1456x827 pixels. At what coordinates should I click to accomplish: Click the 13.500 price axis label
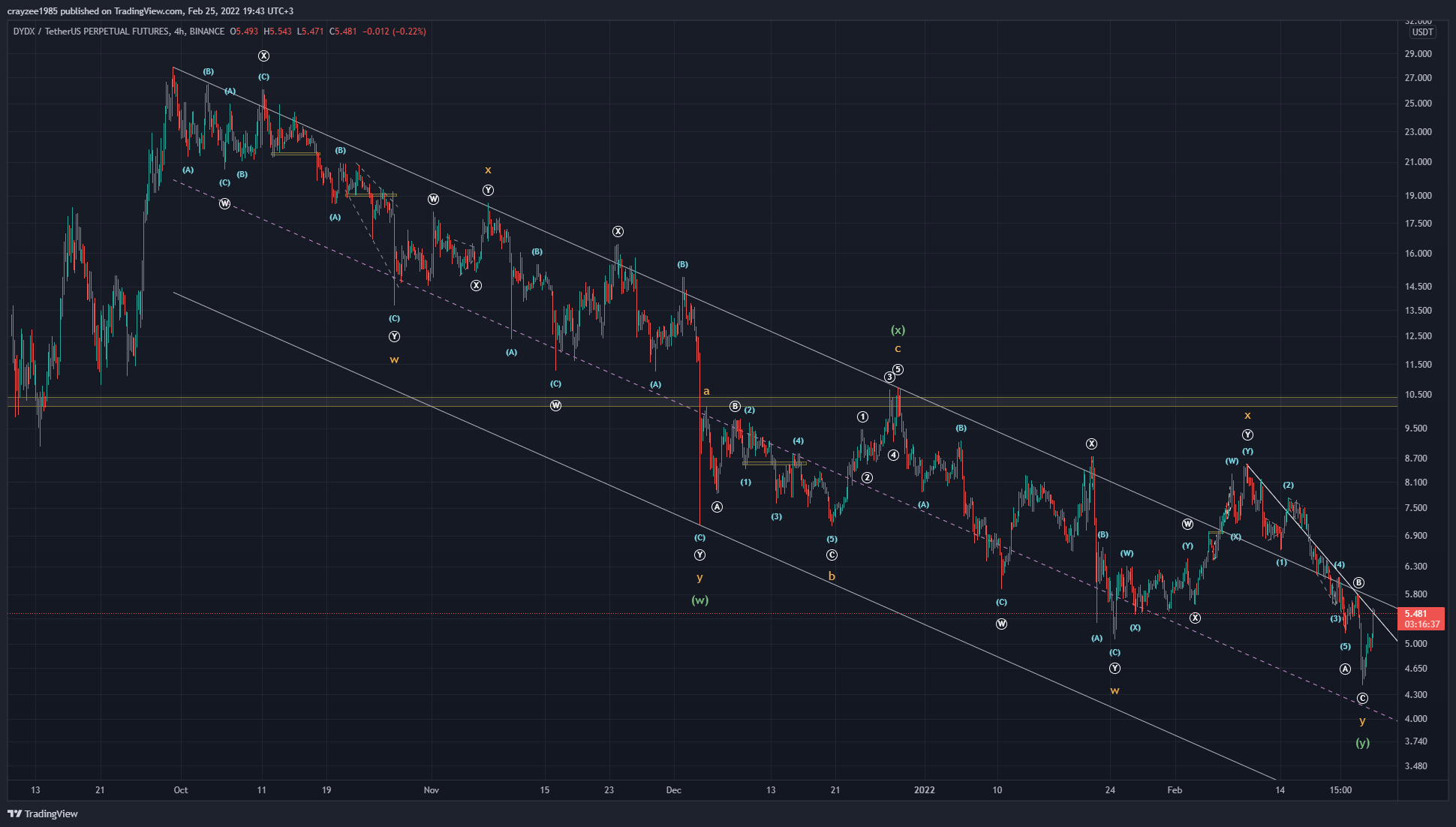click(x=1418, y=311)
